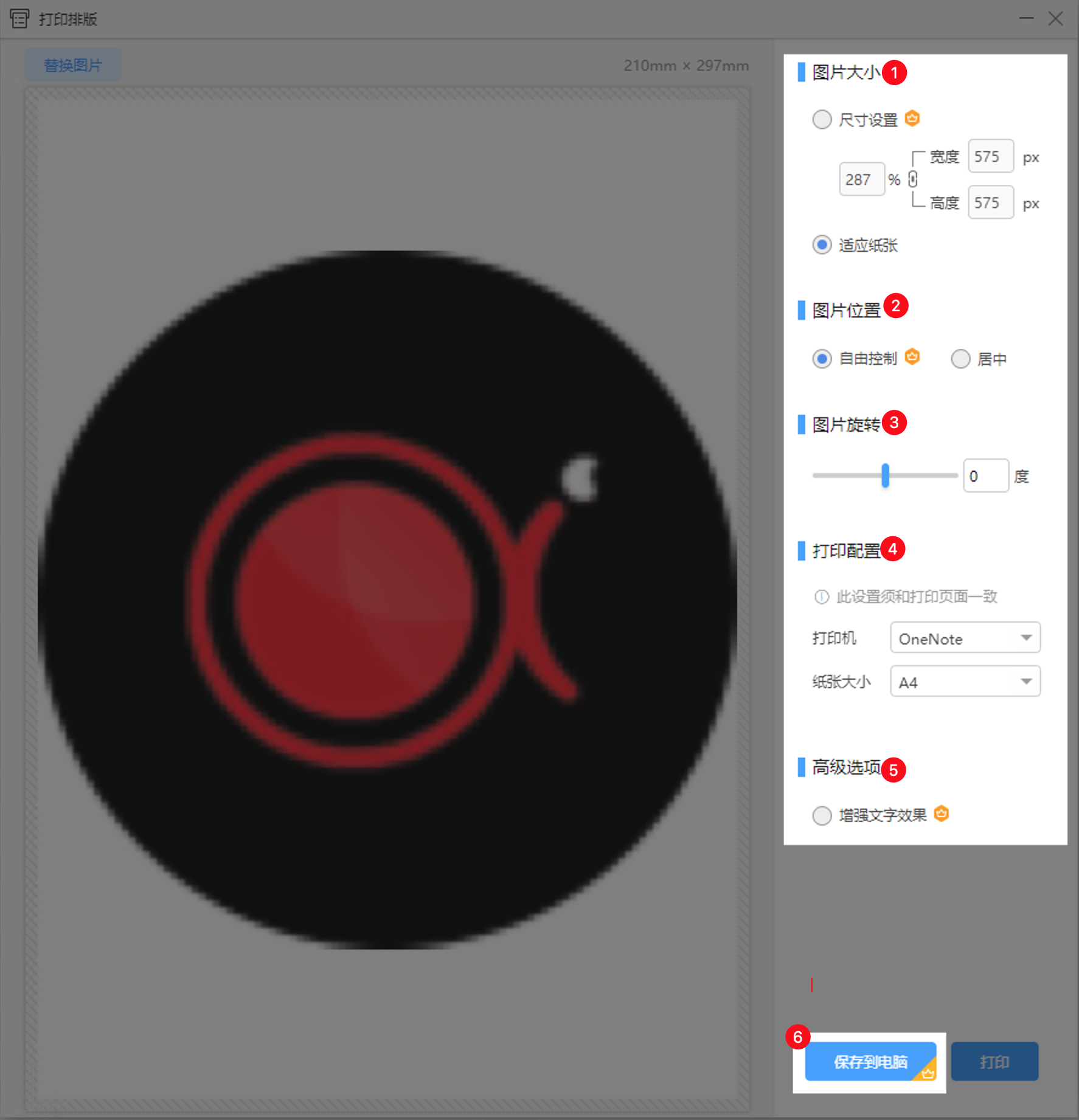The height and width of the screenshot is (1120, 1079).
Task: Click the 替换图片 button
Action: [73, 65]
